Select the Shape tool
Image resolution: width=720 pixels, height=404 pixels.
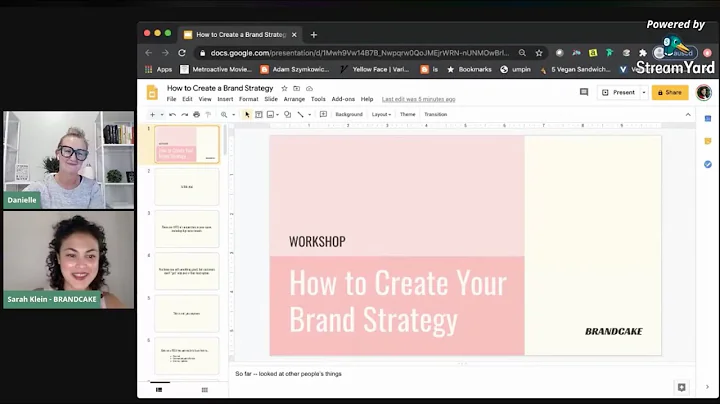pos(287,114)
